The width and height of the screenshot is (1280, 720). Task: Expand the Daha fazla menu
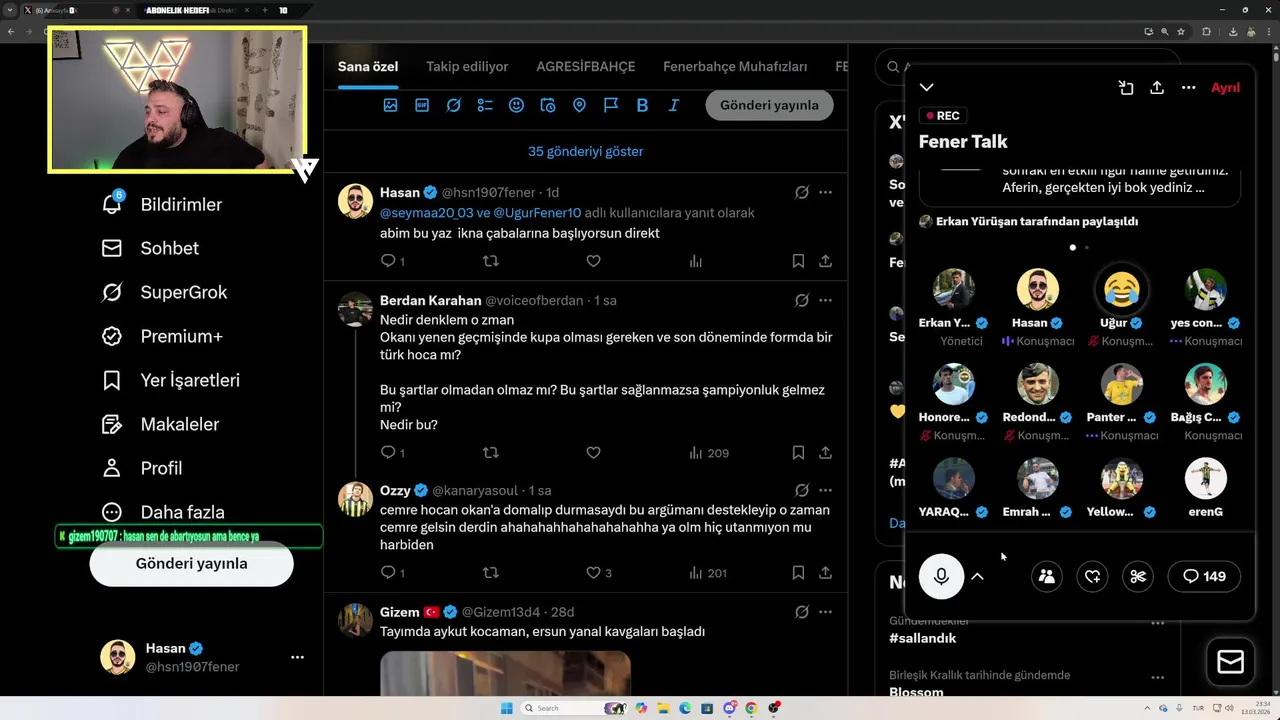[163, 512]
